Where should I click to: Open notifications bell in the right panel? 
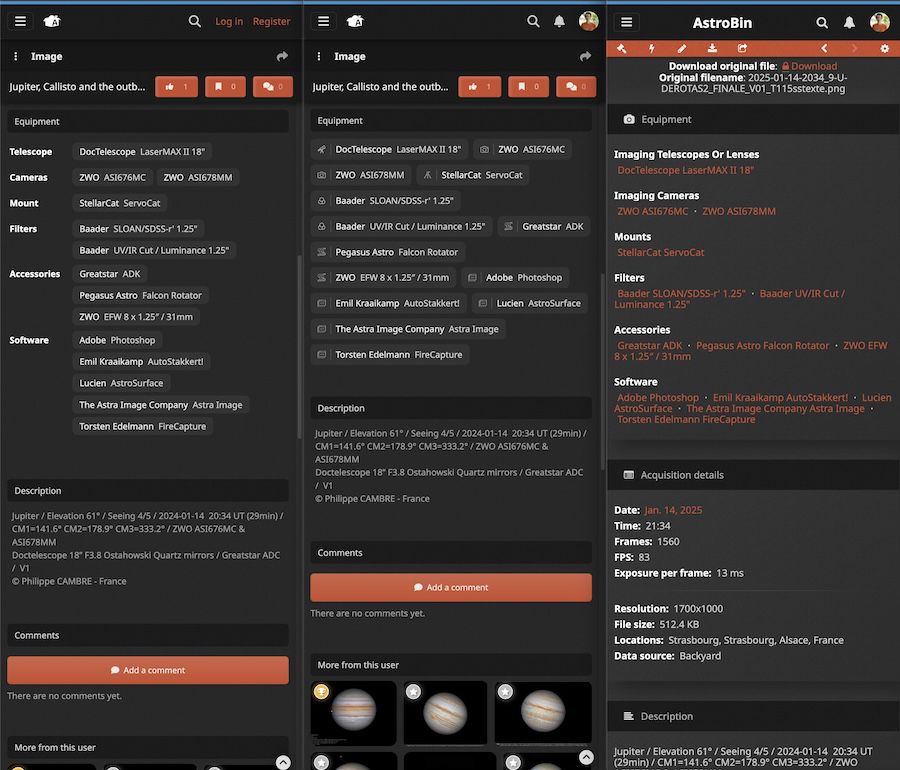(x=849, y=22)
